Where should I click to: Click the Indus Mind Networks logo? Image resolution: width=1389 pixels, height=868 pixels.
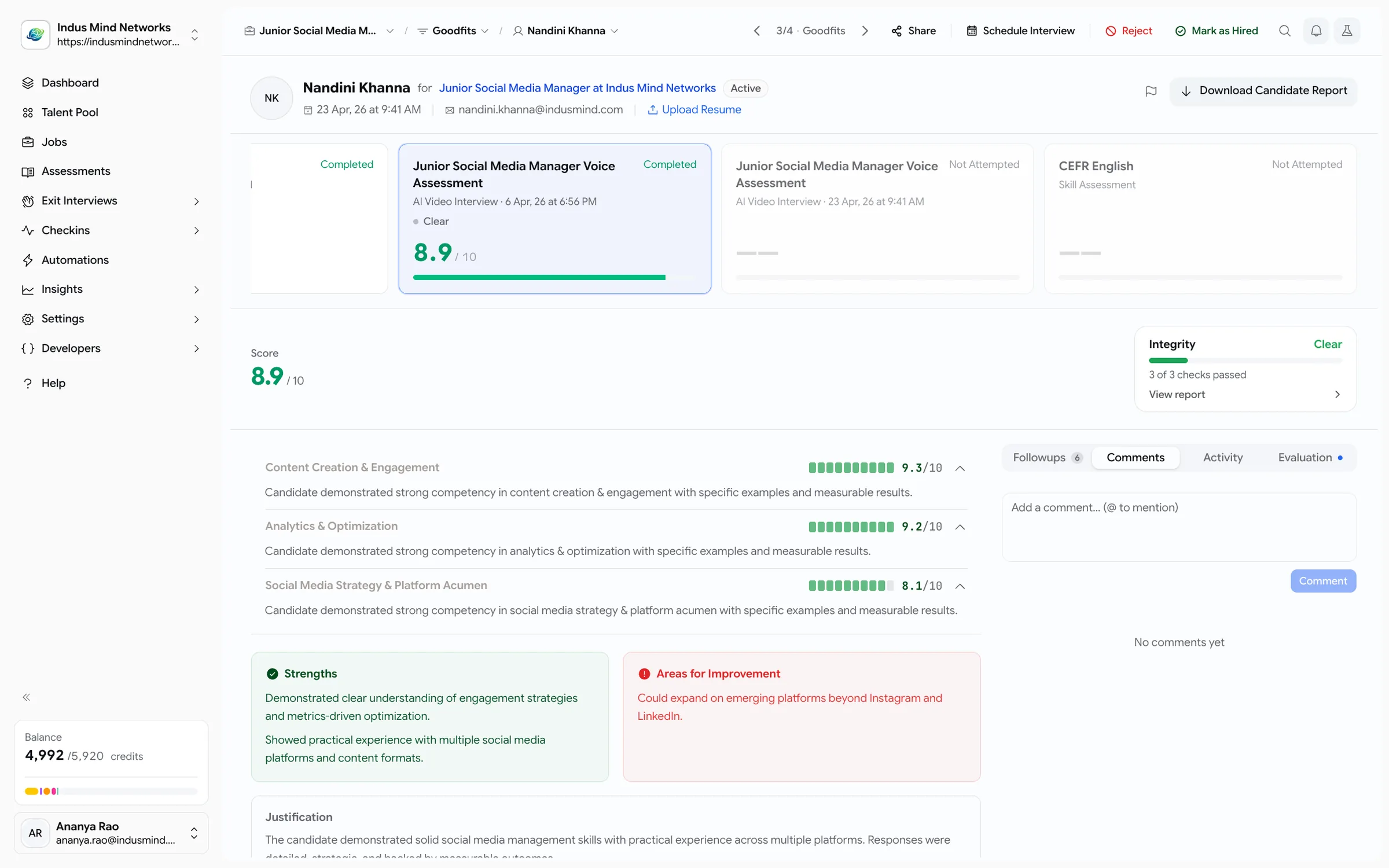(x=35, y=34)
